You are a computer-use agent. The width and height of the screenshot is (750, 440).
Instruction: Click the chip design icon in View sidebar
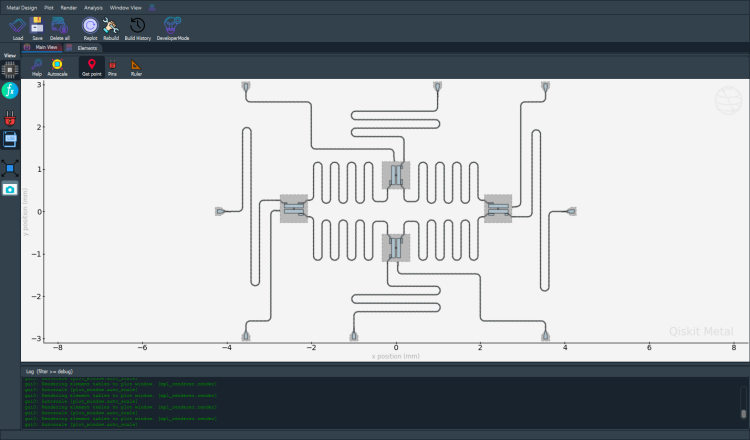click(10, 70)
